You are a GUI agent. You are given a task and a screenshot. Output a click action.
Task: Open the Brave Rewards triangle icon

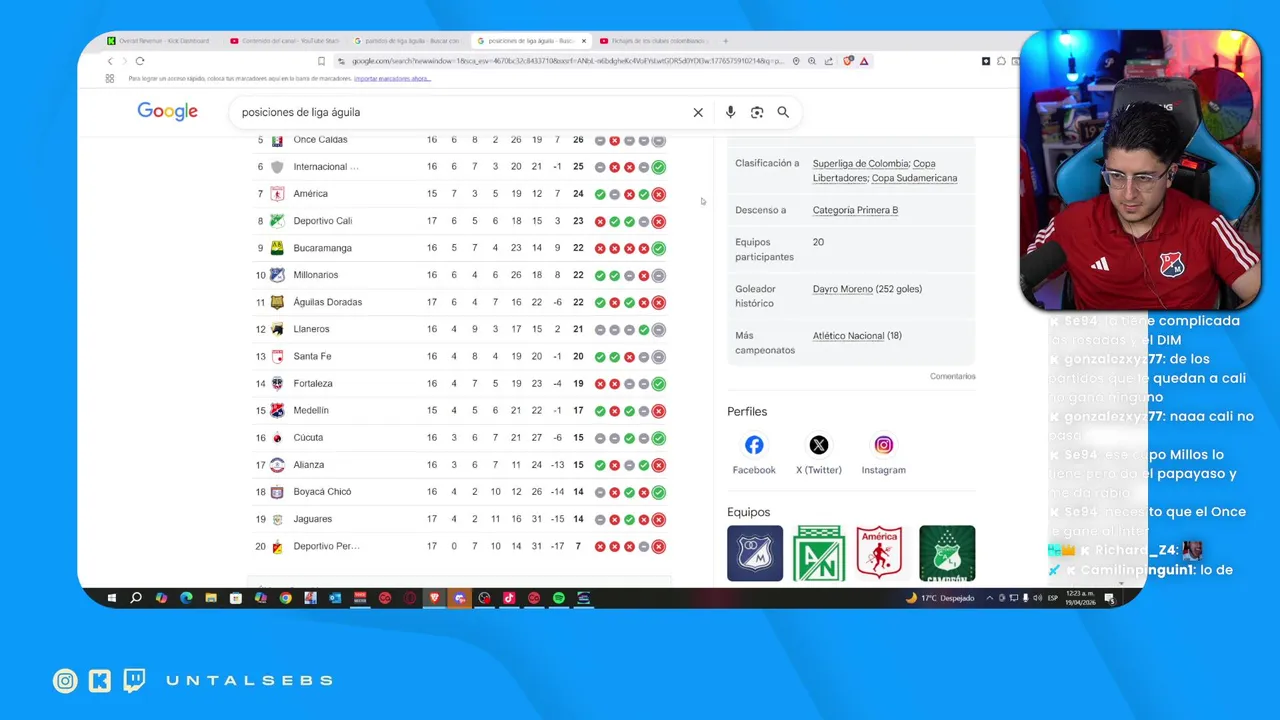click(x=864, y=61)
